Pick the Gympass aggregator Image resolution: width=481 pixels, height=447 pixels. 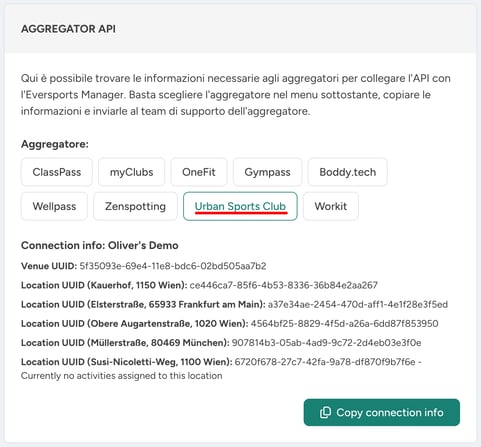pyautogui.click(x=267, y=172)
